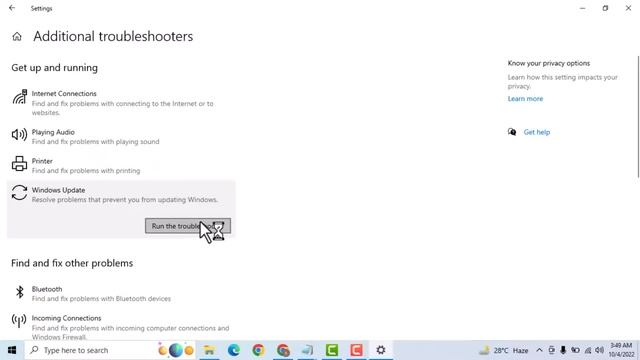Minimize the Settings window
The width and height of the screenshot is (640, 360).
(x=582, y=8)
